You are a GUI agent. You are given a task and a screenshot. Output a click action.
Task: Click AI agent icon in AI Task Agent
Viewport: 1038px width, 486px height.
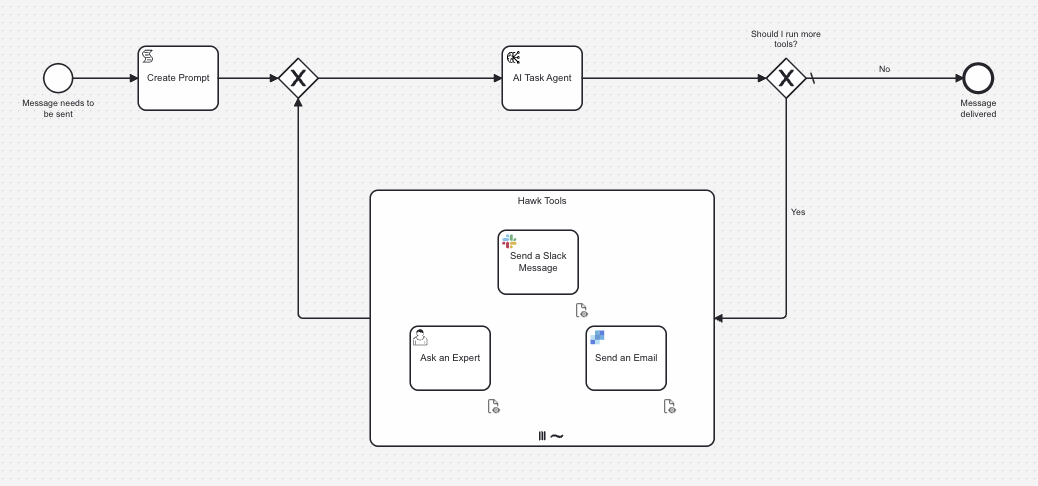click(513, 57)
